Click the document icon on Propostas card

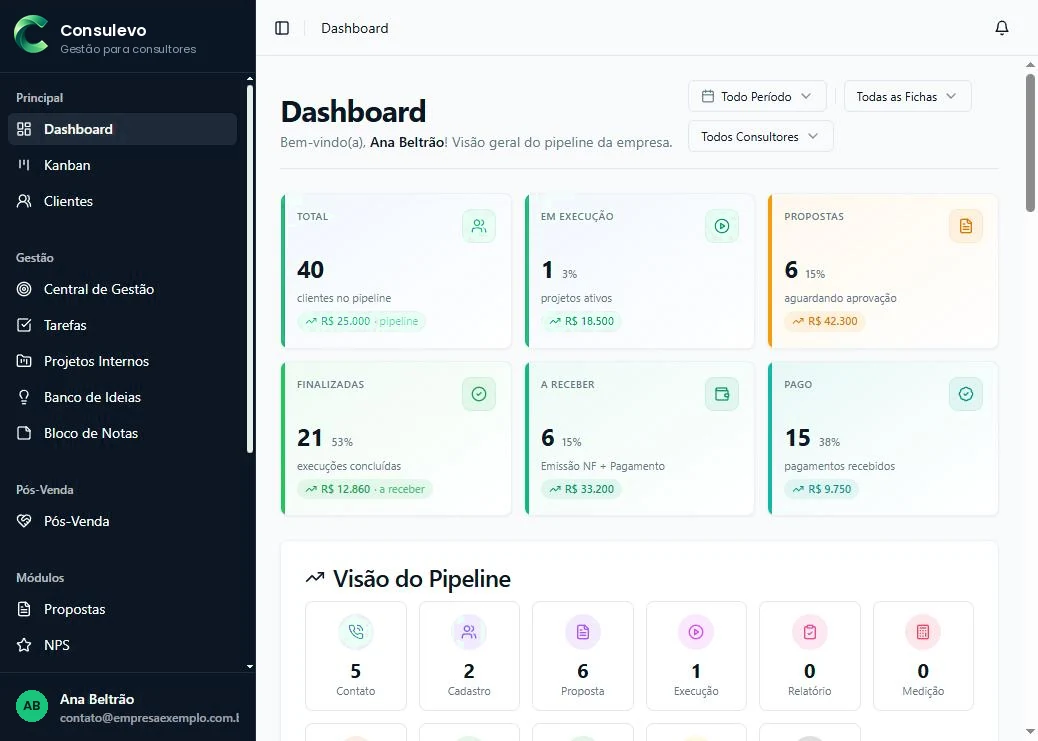966,226
